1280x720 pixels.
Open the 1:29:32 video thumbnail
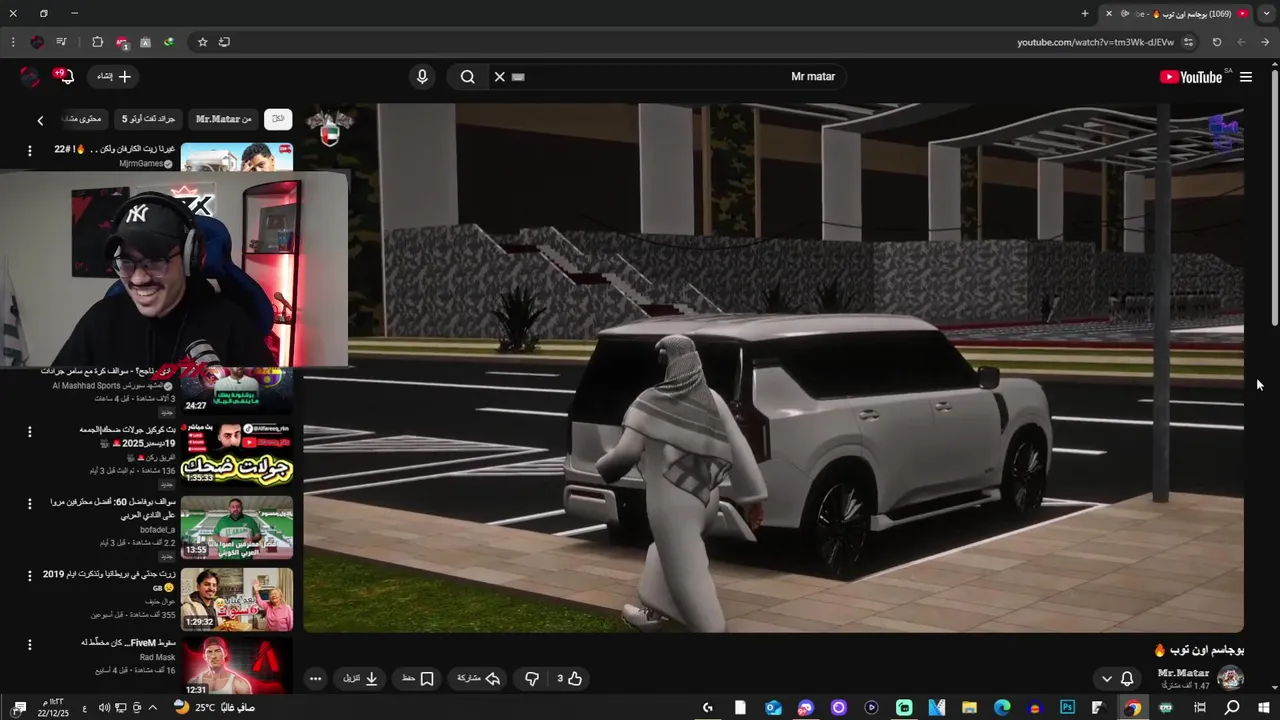point(237,599)
